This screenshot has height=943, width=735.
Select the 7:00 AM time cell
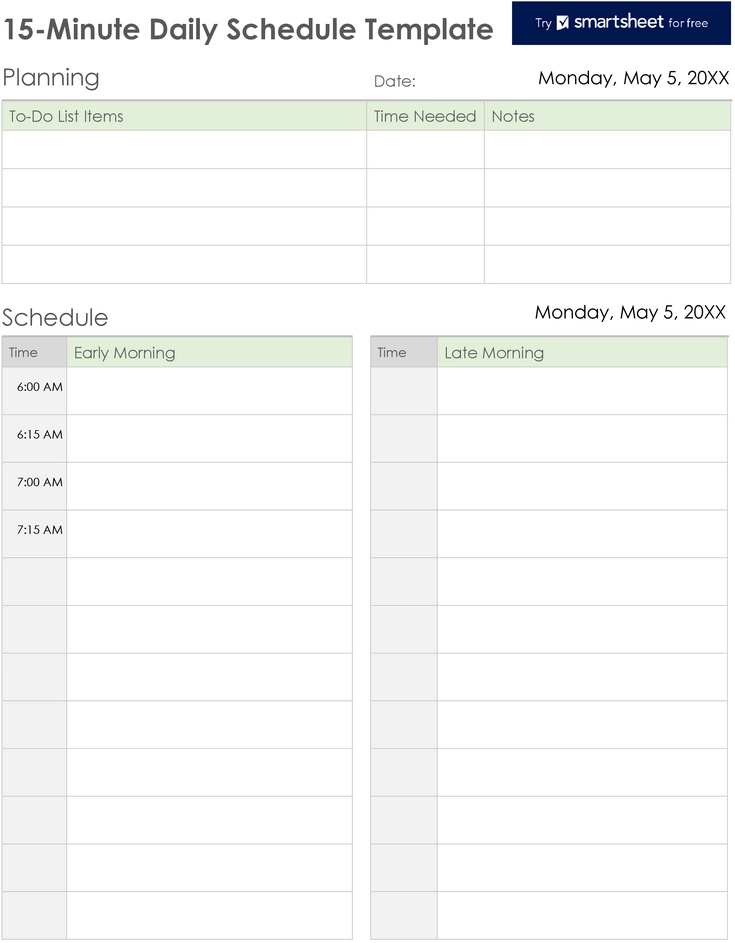point(34,486)
